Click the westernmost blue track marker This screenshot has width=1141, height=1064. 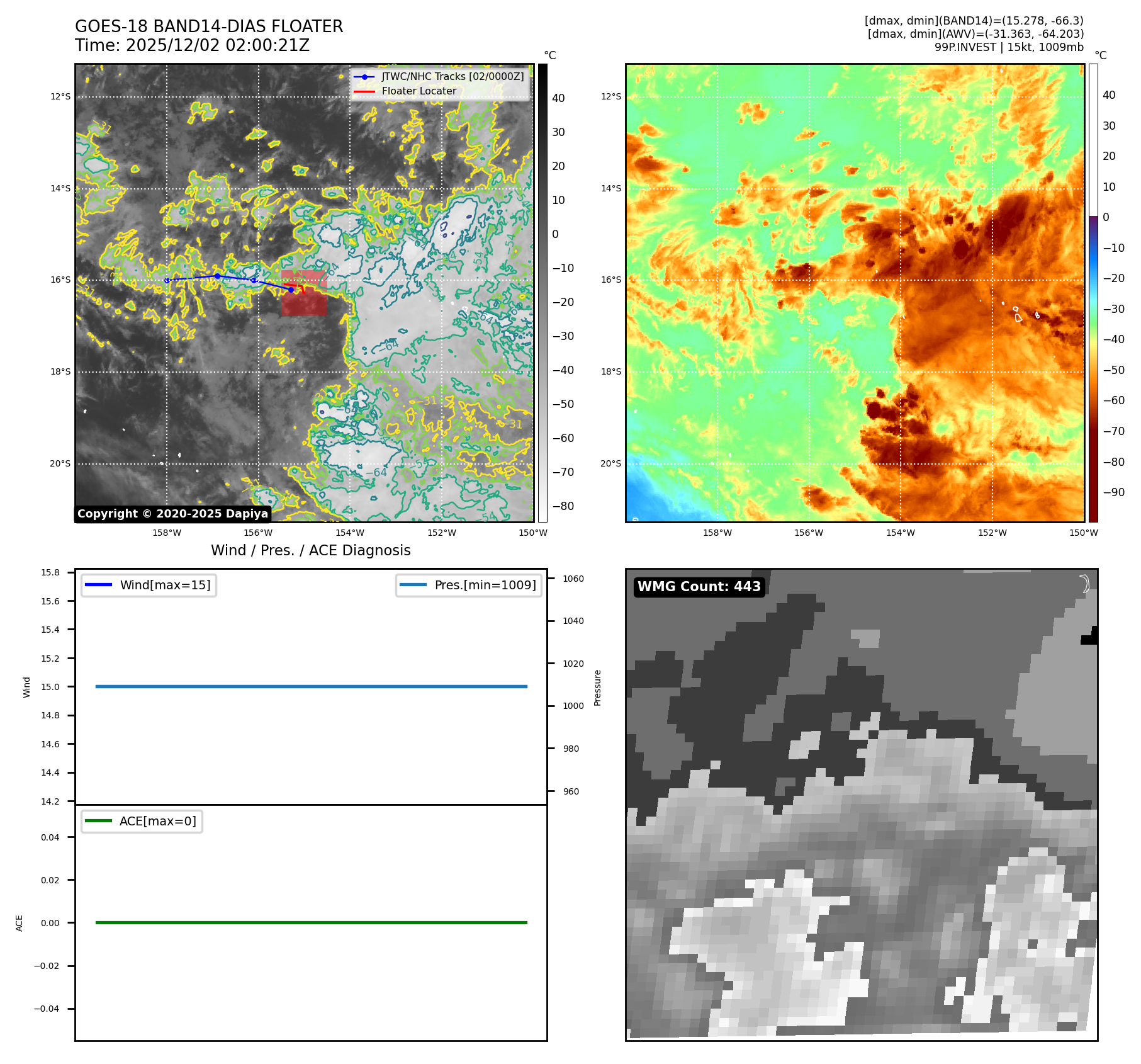click(167, 280)
